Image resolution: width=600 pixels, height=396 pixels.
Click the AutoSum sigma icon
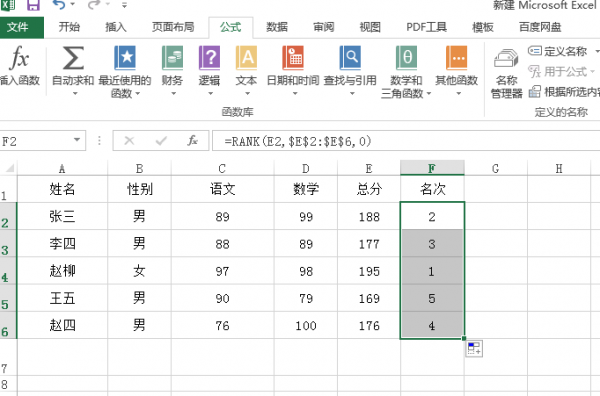pos(73,58)
